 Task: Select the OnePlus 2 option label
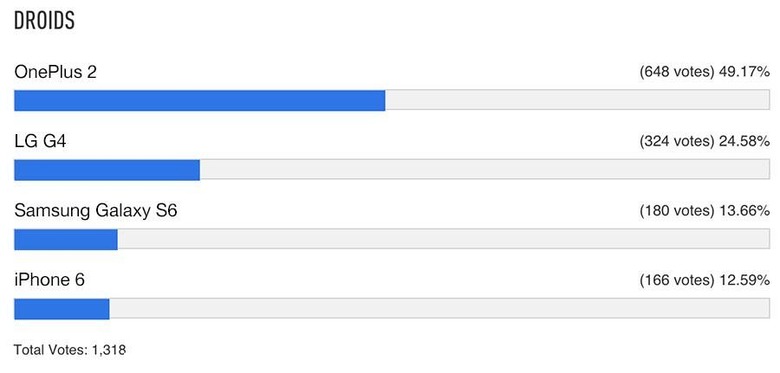pyautogui.click(x=55, y=73)
